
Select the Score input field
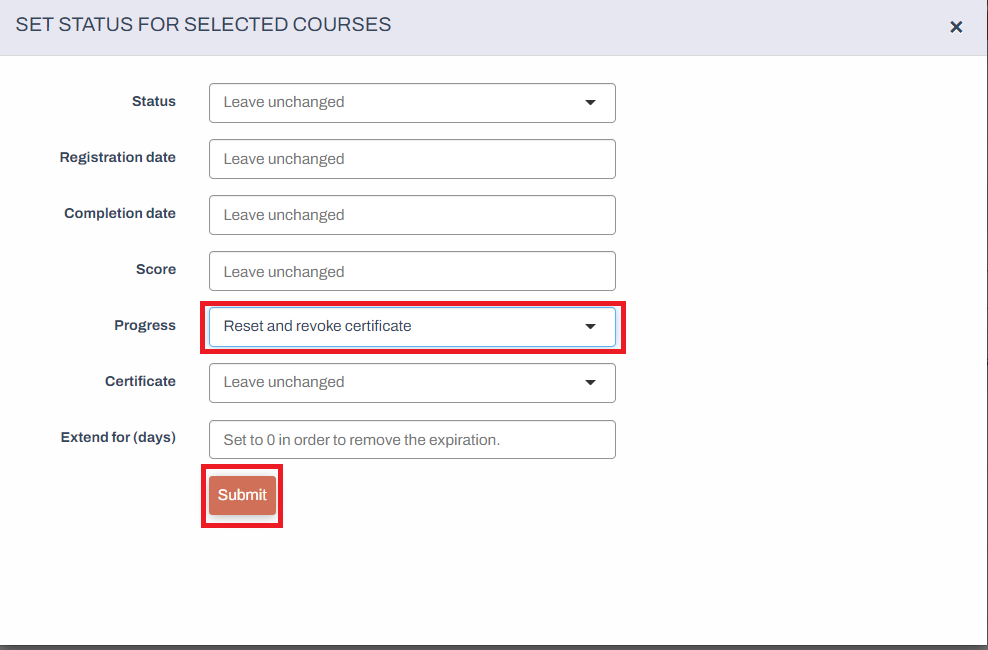click(412, 271)
